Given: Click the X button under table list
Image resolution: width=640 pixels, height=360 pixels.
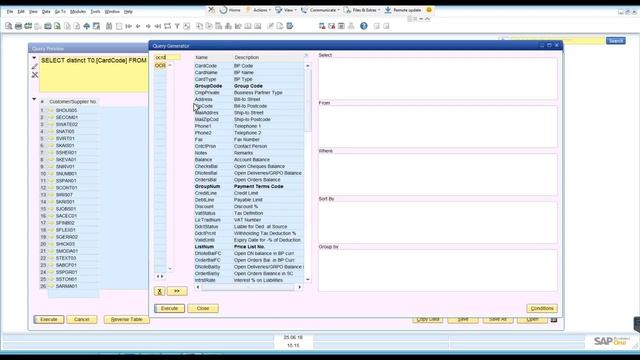Looking at the screenshot, I should (x=160, y=291).
